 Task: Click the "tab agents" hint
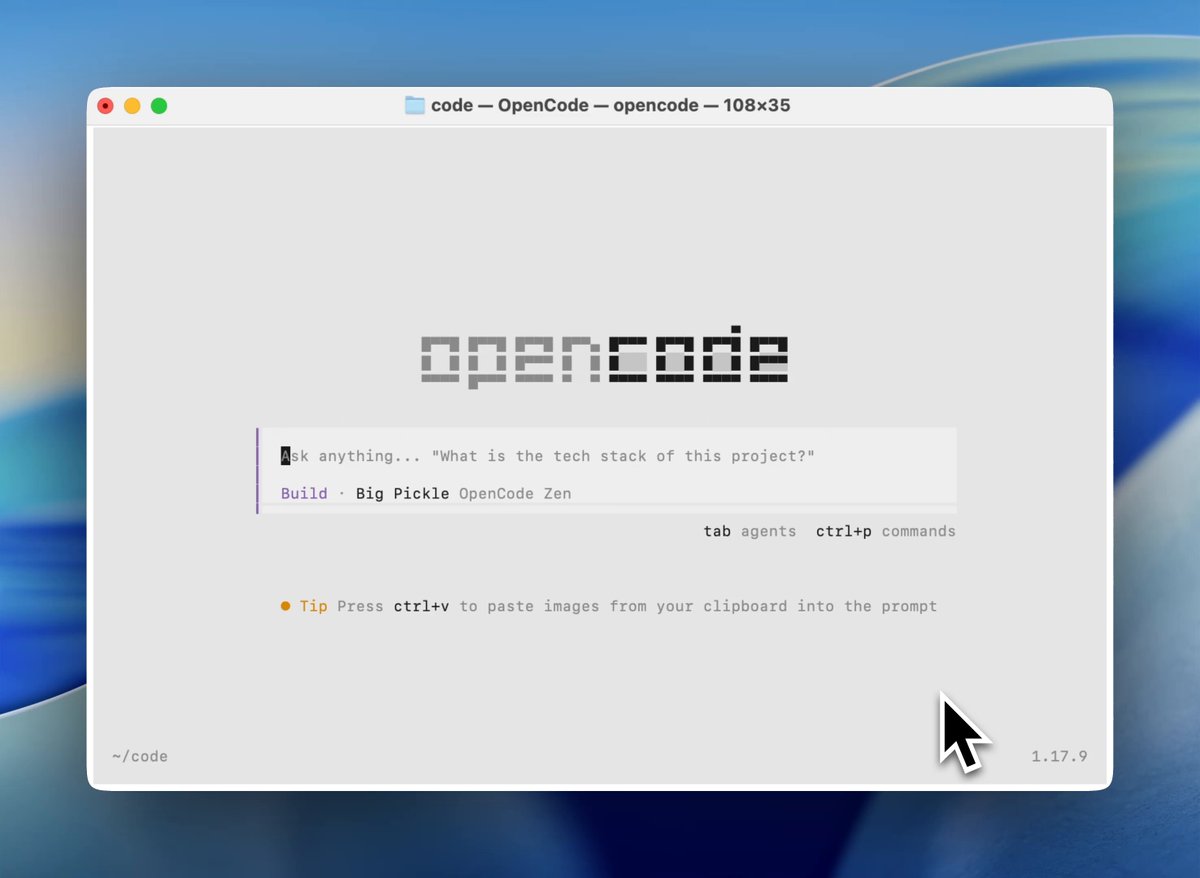coord(750,531)
